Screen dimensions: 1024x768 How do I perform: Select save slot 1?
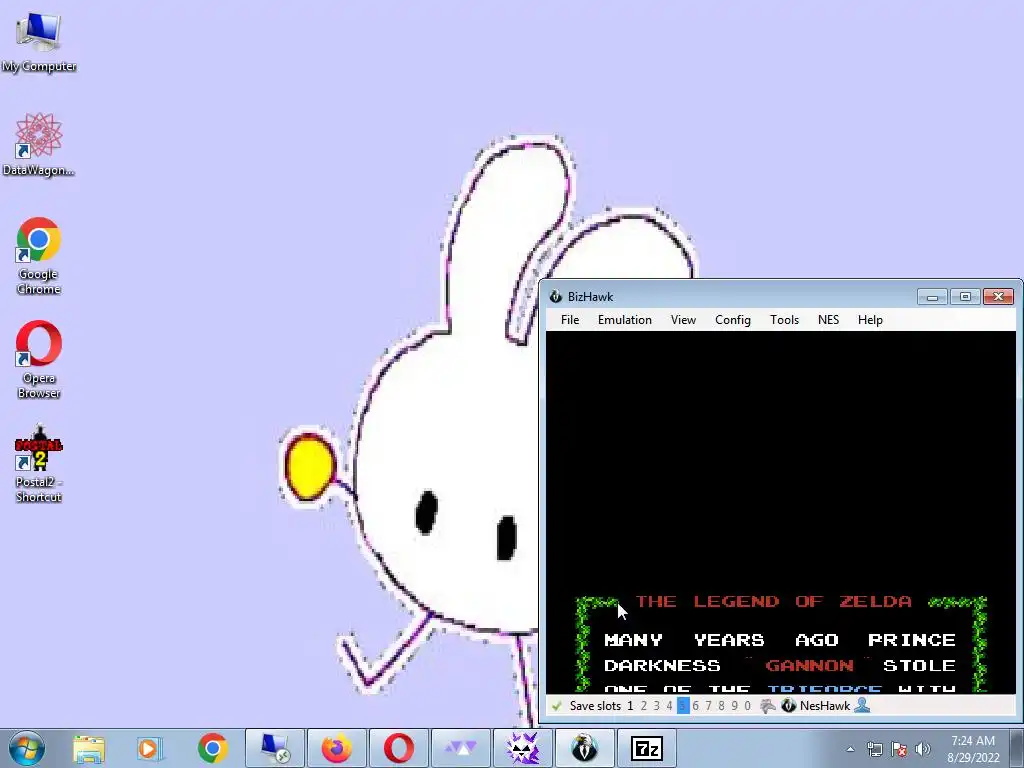pos(630,706)
